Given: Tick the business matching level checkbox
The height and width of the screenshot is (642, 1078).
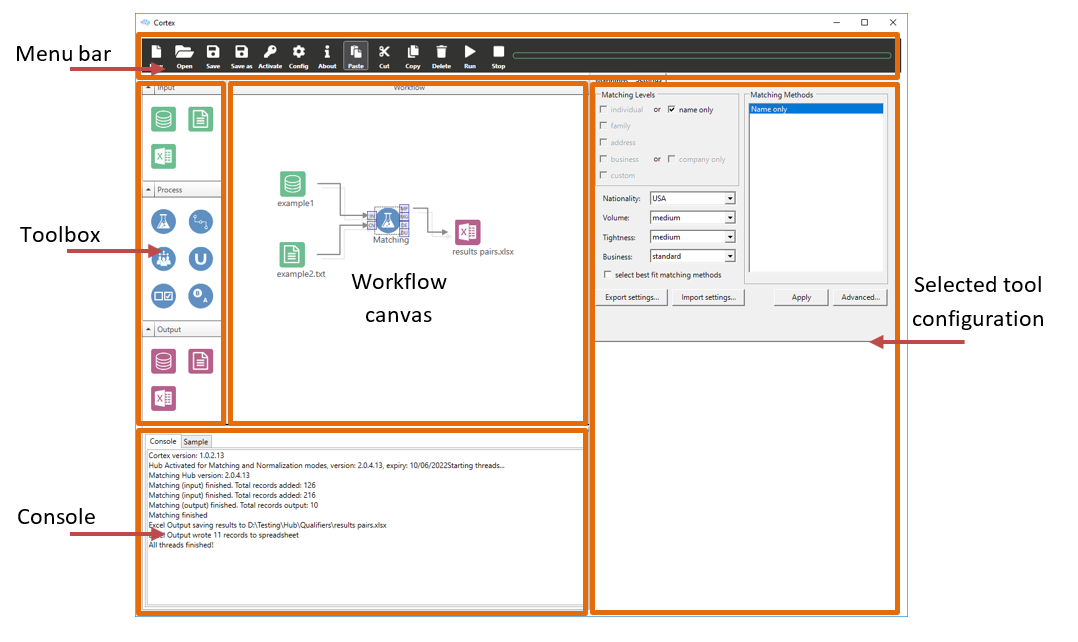Looking at the screenshot, I should pyautogui.click(x=604, y=159).
